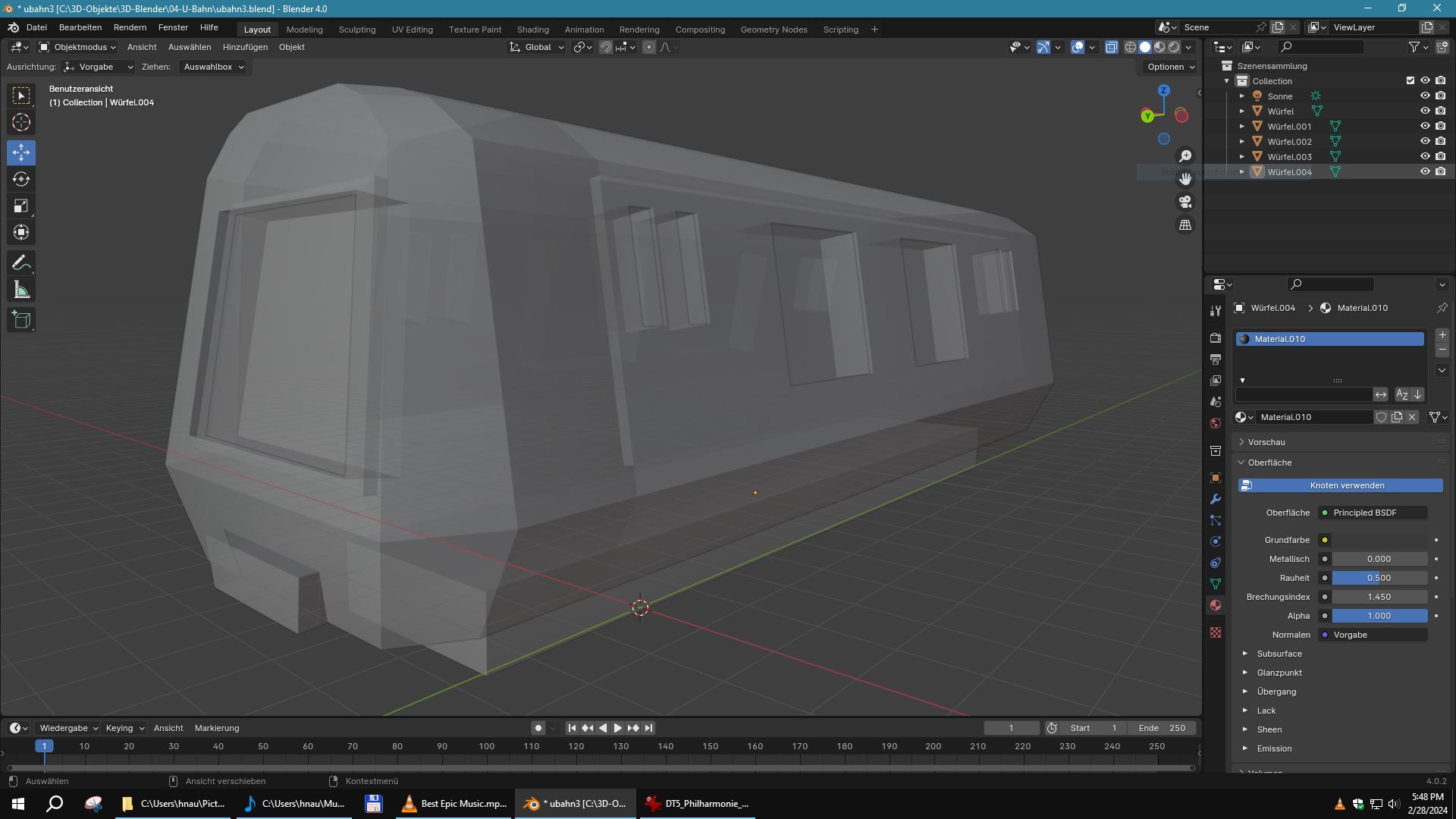The image size is (1456, 819).
Task: Select the Add Cube tool
Action: coord(21,320)
